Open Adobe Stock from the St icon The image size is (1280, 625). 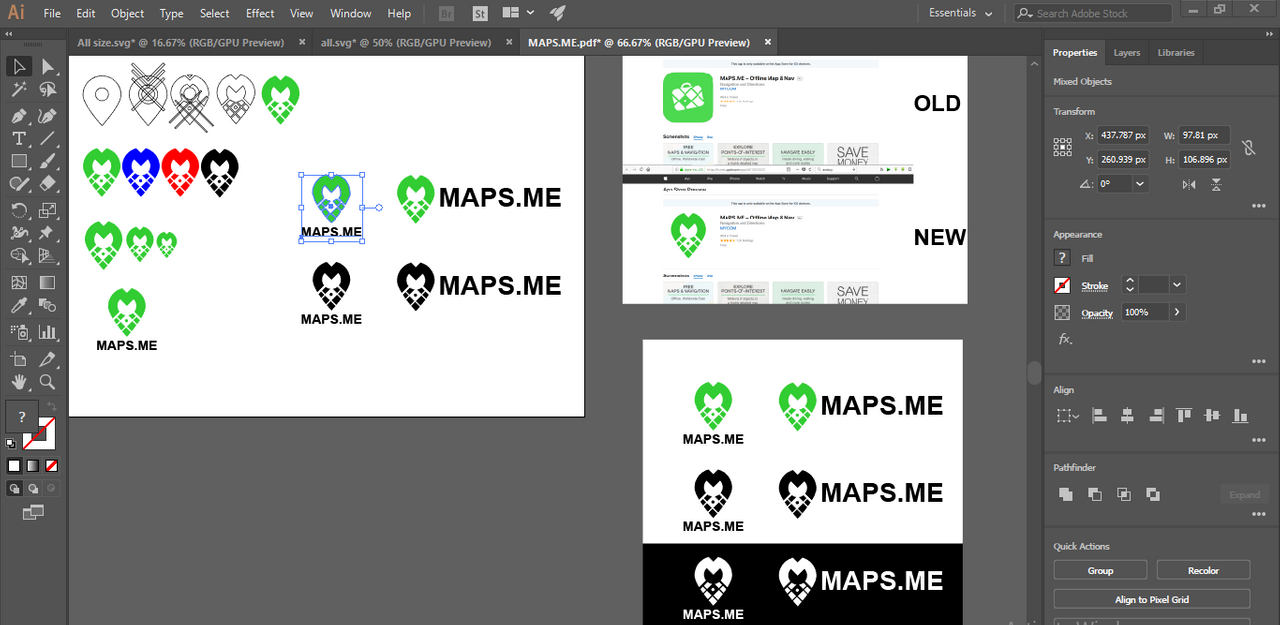[480, 13]
